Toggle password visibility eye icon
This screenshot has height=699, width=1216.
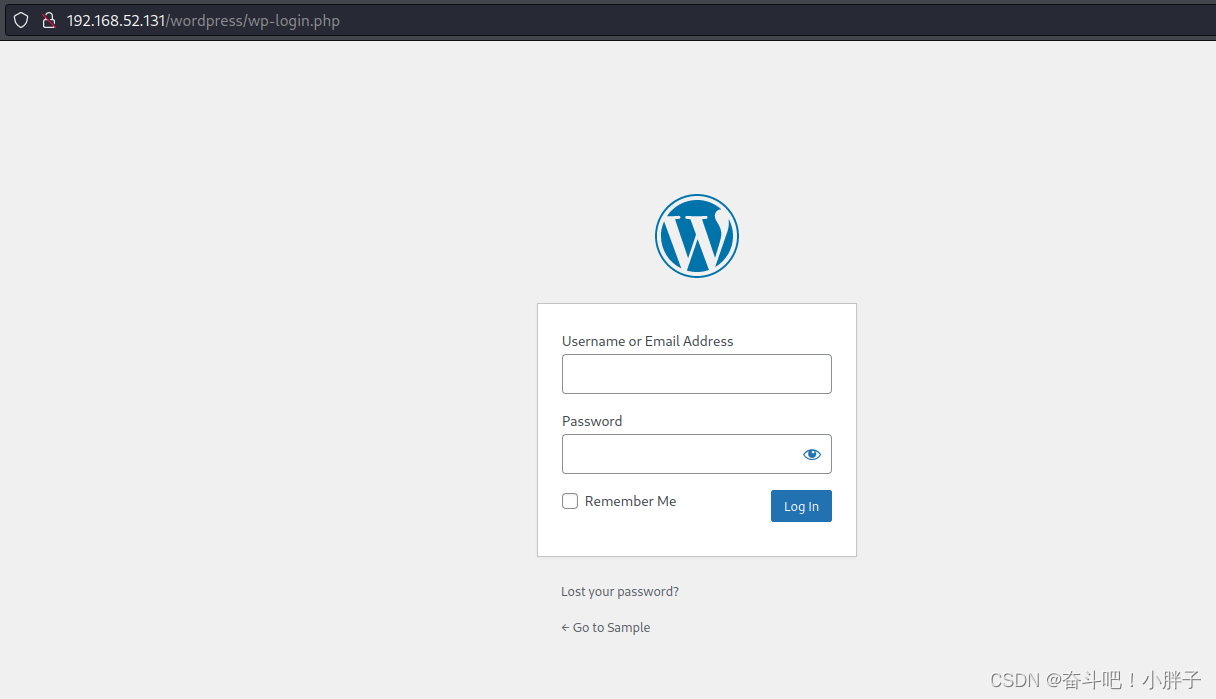(812, 454)
